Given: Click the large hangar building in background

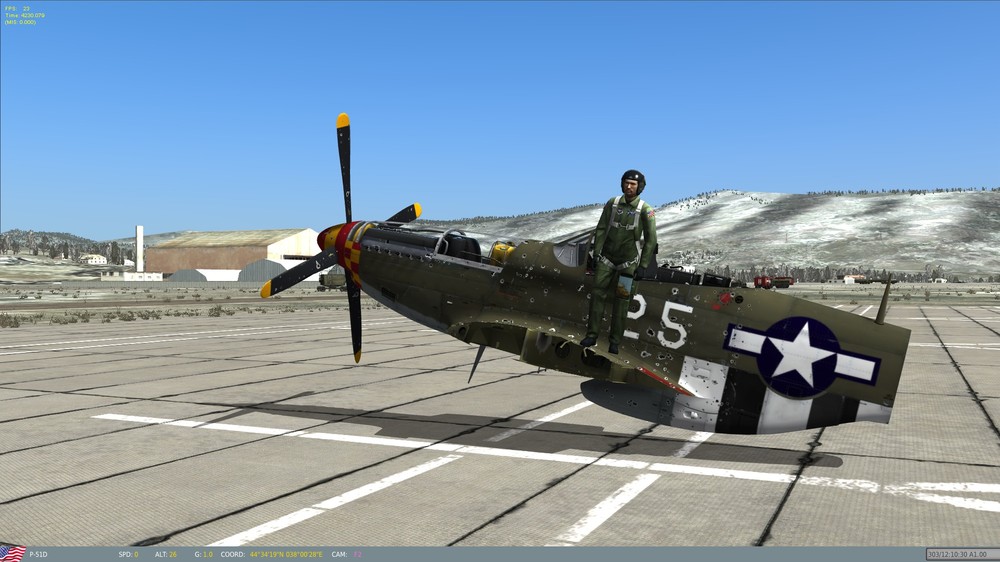Looking at the screenshot, I should tap(233, 255).
